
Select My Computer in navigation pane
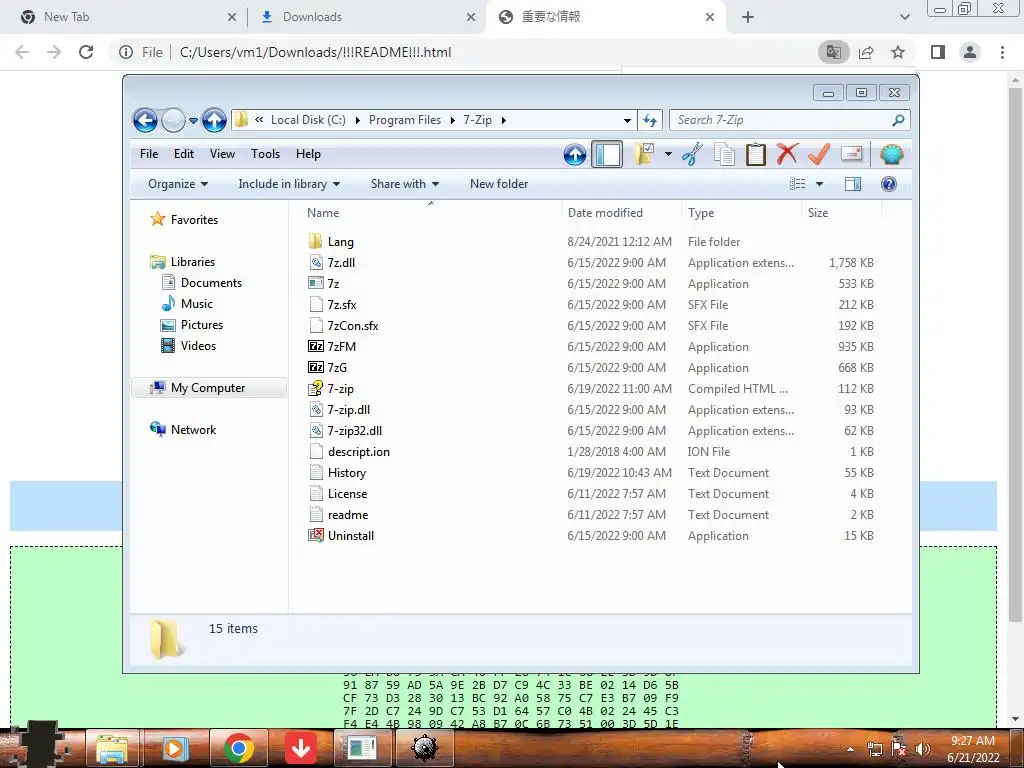click(x=208, y=388)
